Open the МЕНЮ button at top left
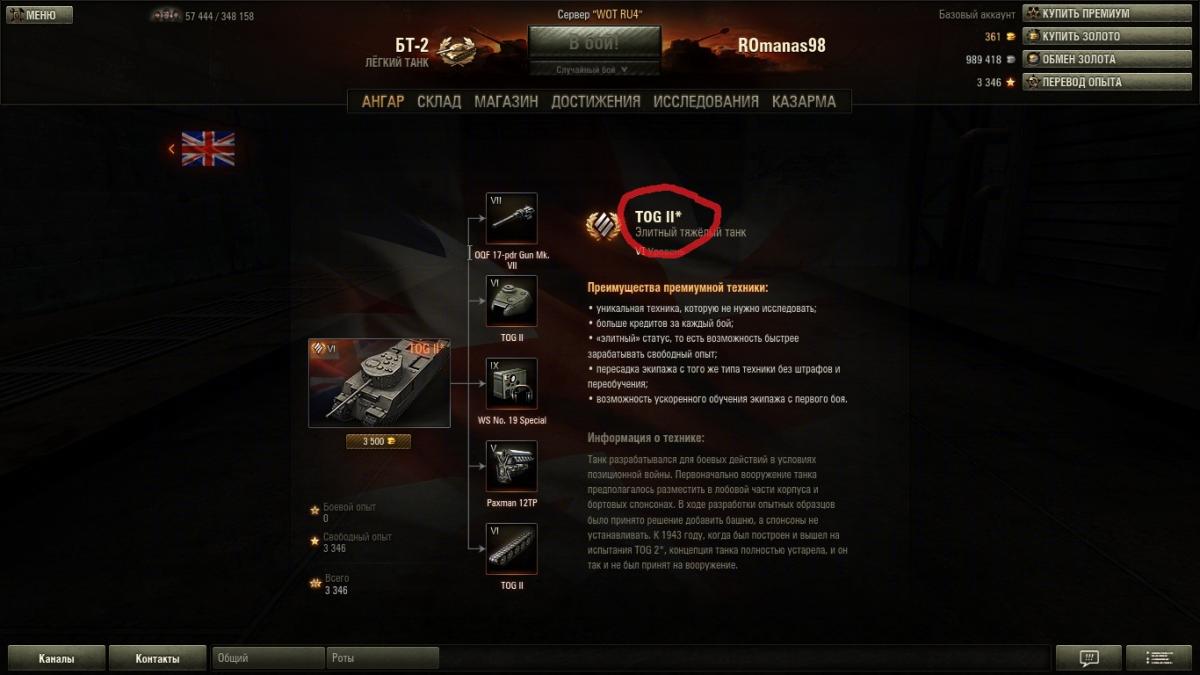Screen dimensions: 1200x675 pos(39,15)
